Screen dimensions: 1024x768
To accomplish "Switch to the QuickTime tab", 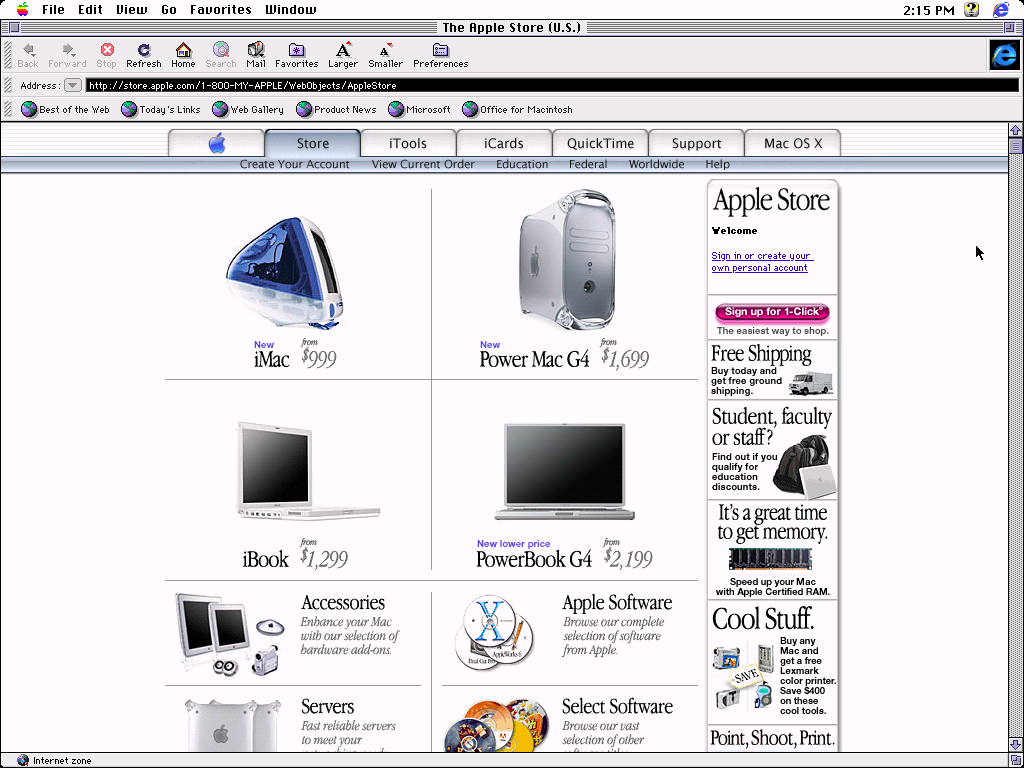I will [x=600, y=143].
